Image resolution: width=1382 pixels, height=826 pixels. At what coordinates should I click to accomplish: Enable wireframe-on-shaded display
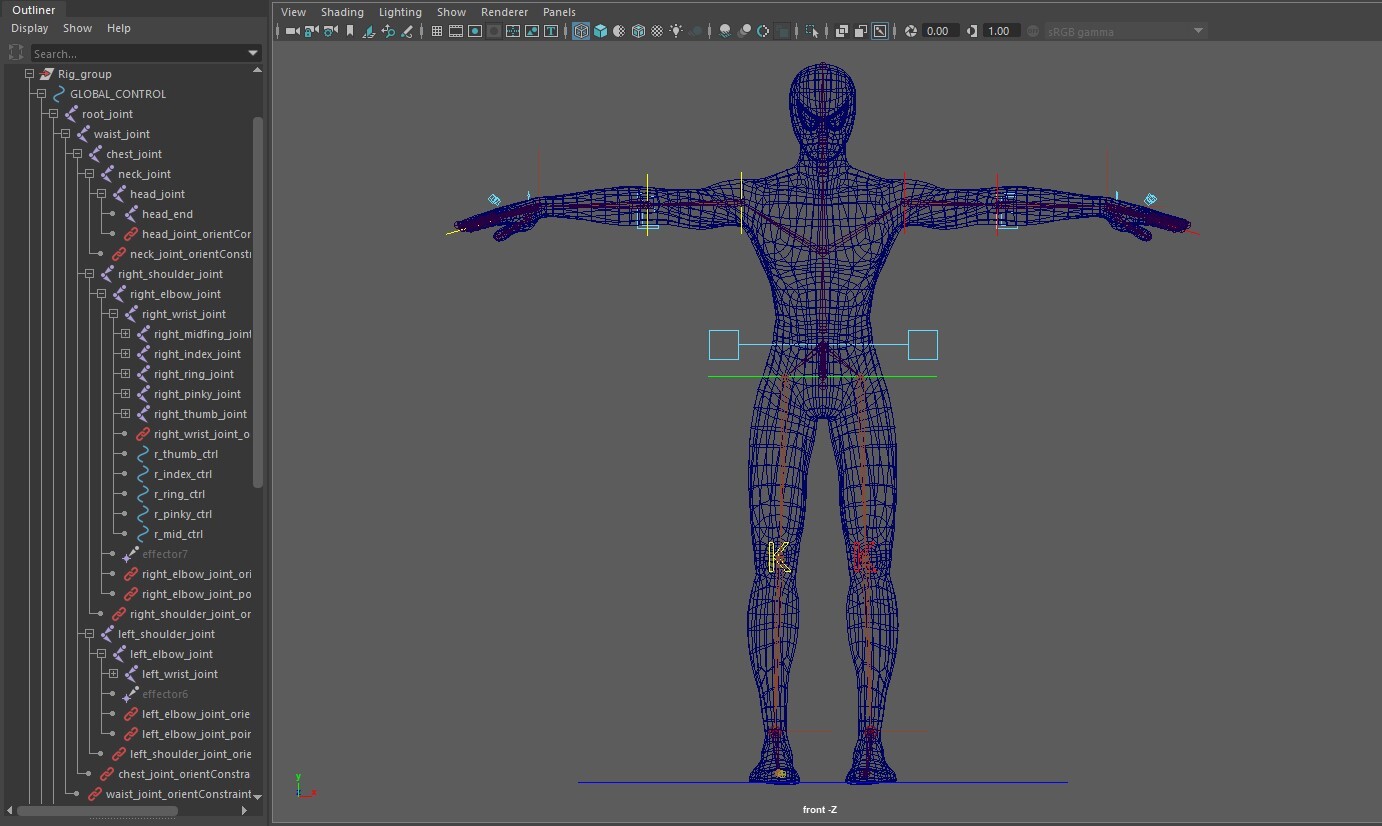638,31
